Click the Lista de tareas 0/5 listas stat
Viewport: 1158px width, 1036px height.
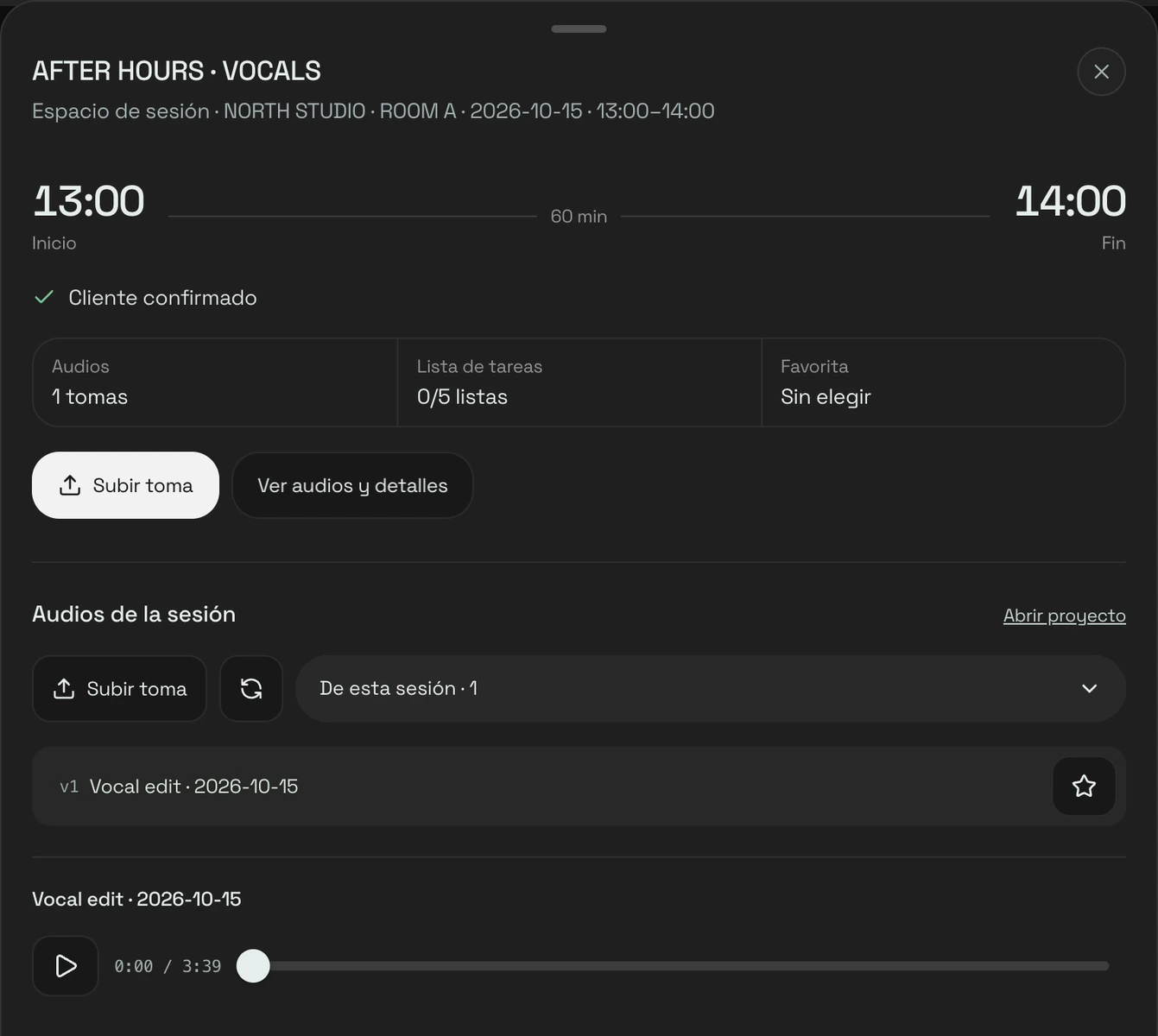point(579,382)
